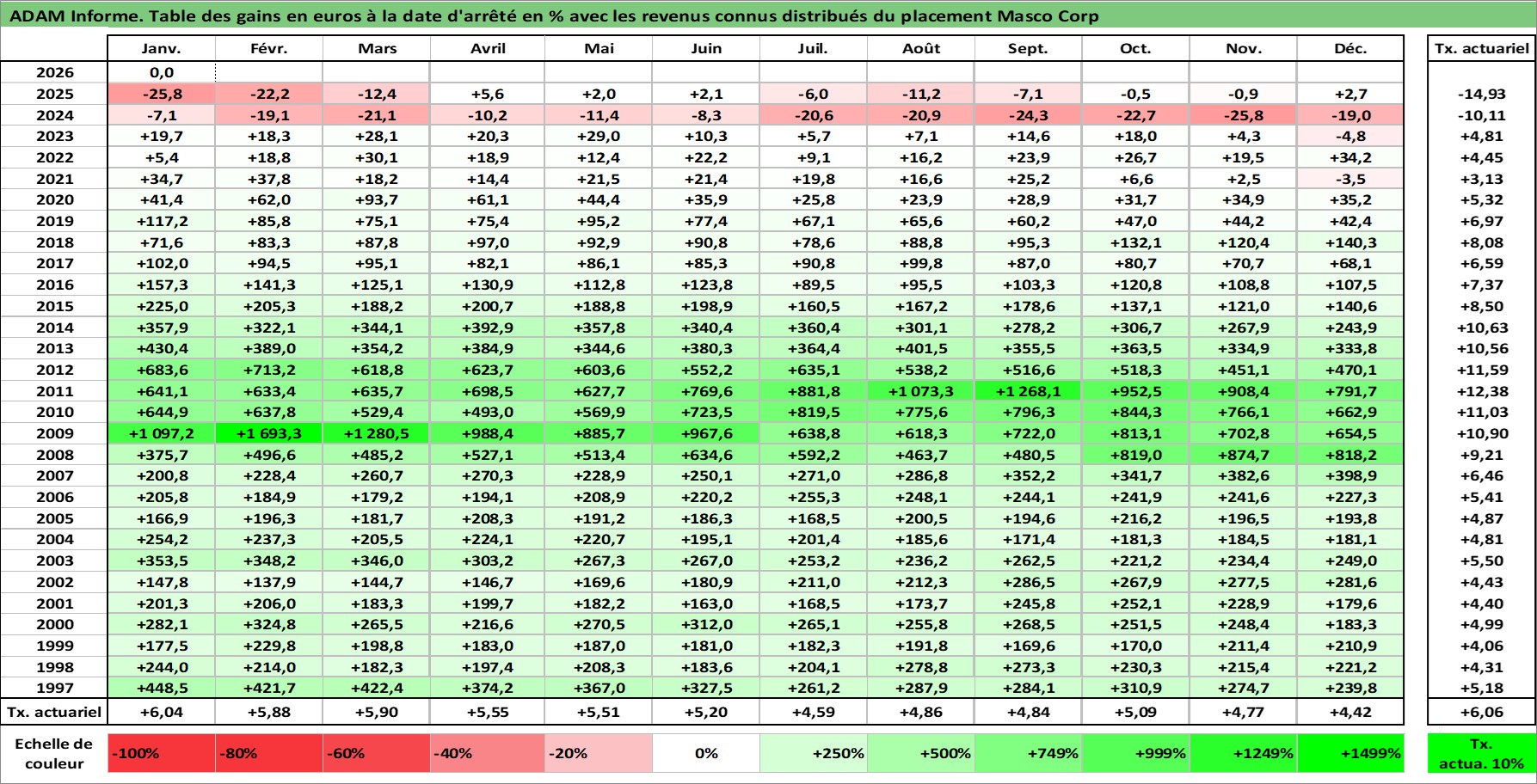
Task: Select the -4,8 cell for Déc. 2023
Action: pos(1350,136)
